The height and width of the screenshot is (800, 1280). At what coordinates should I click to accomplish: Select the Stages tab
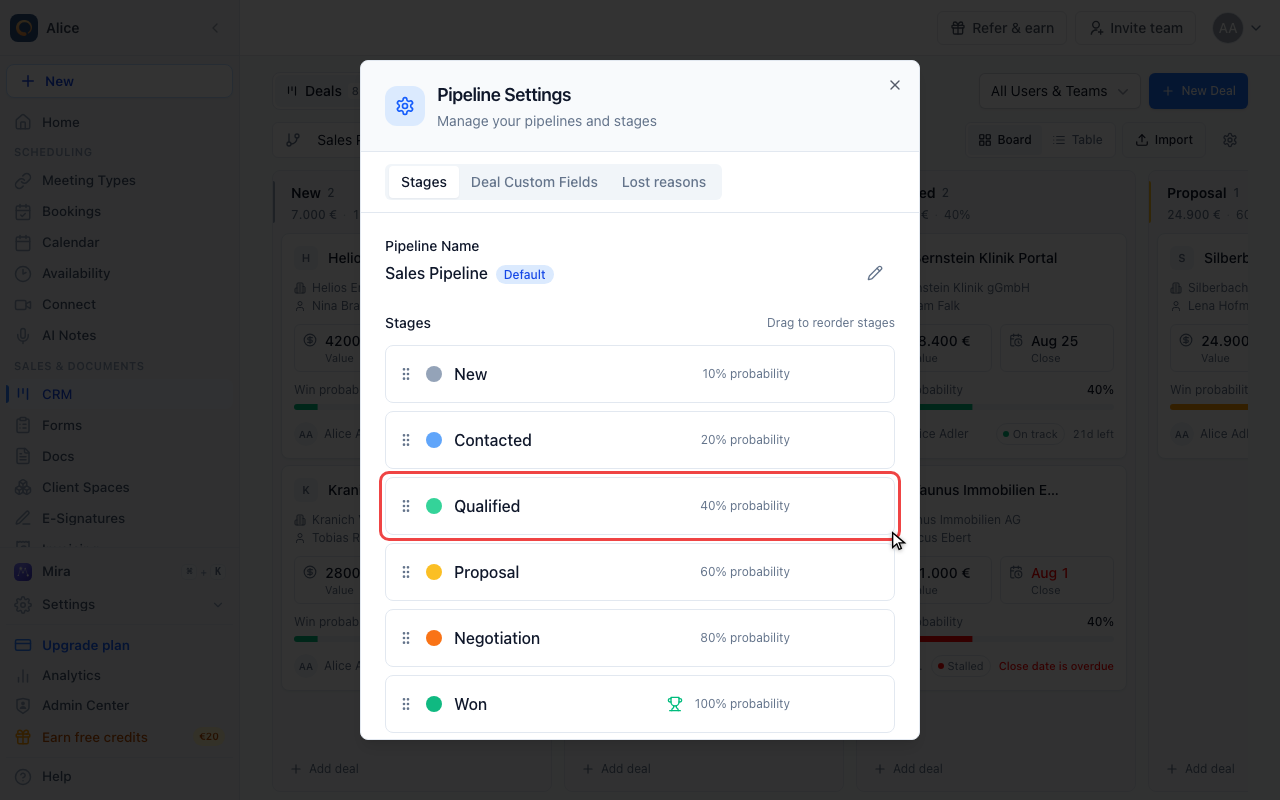click(424, 182)
